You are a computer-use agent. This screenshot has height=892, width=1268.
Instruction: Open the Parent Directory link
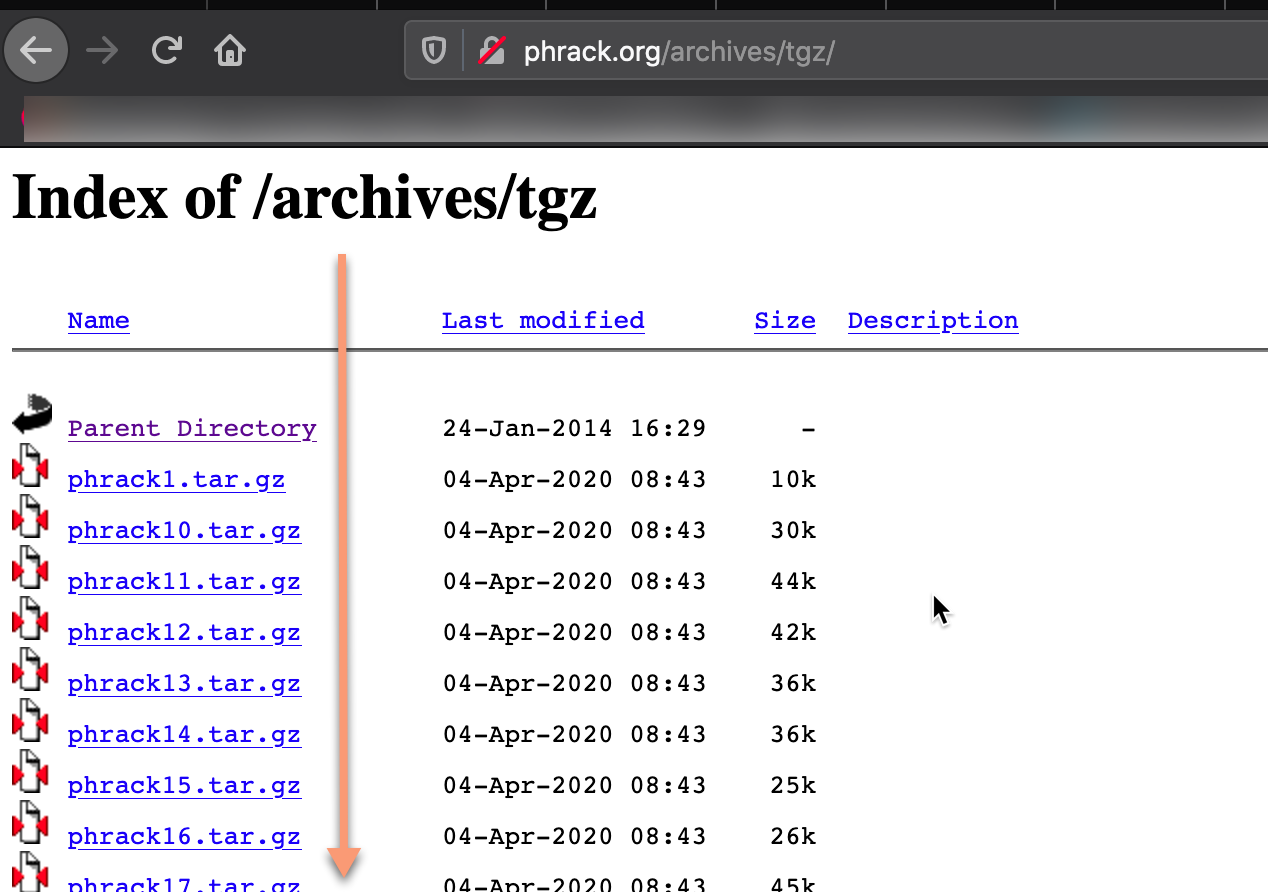point(192,429)
